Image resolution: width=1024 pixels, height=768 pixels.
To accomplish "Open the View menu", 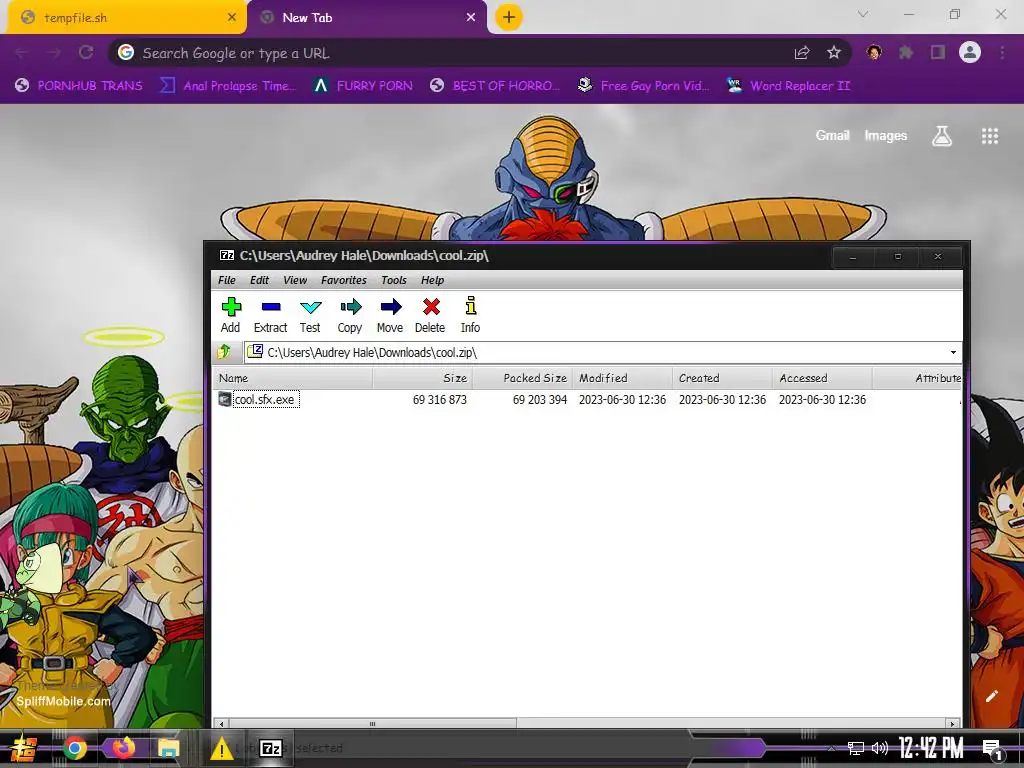I will (x=295, y=280).
